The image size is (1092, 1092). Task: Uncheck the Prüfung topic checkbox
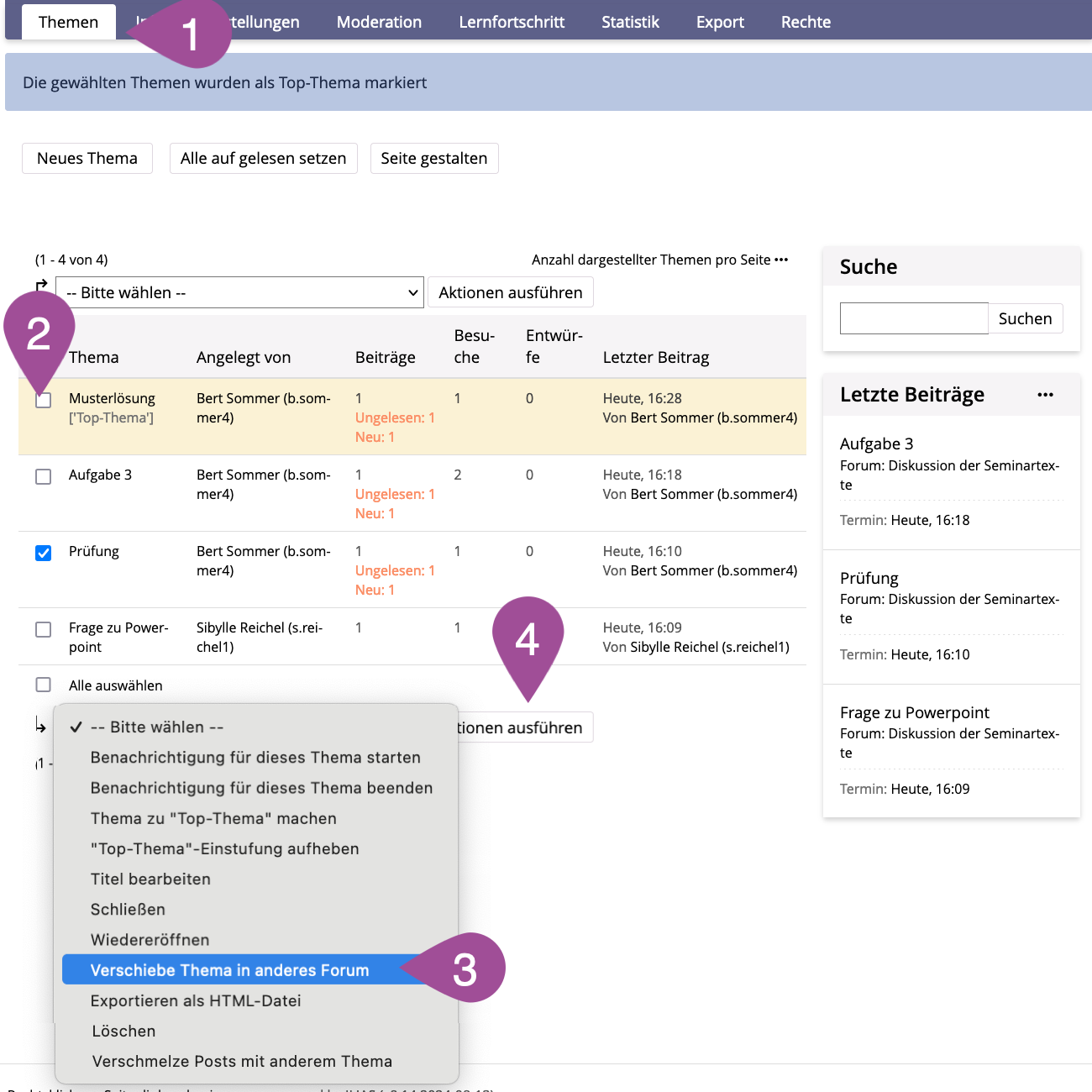[x=44, y=553]
